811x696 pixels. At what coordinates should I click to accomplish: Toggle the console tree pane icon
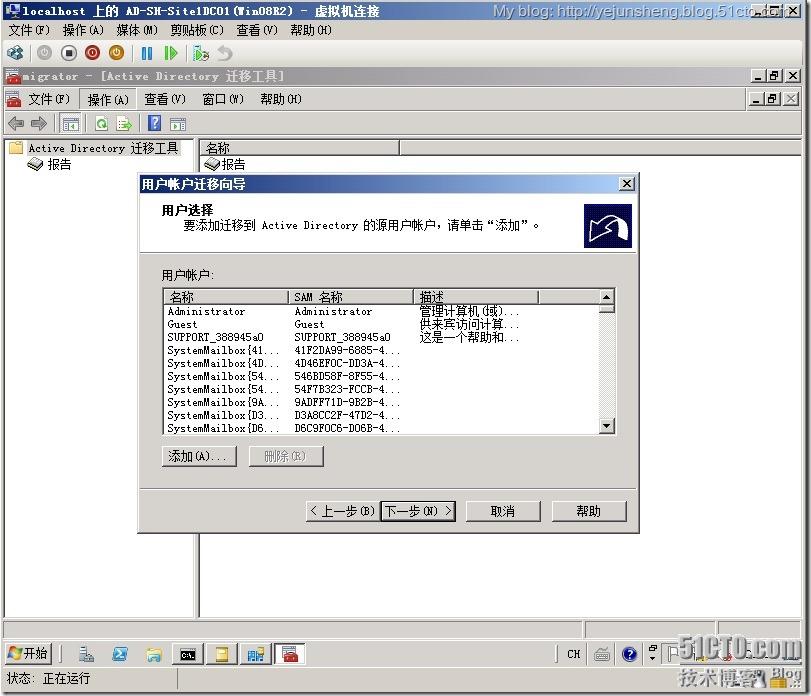pyautogui.click(x=70, y=124)
